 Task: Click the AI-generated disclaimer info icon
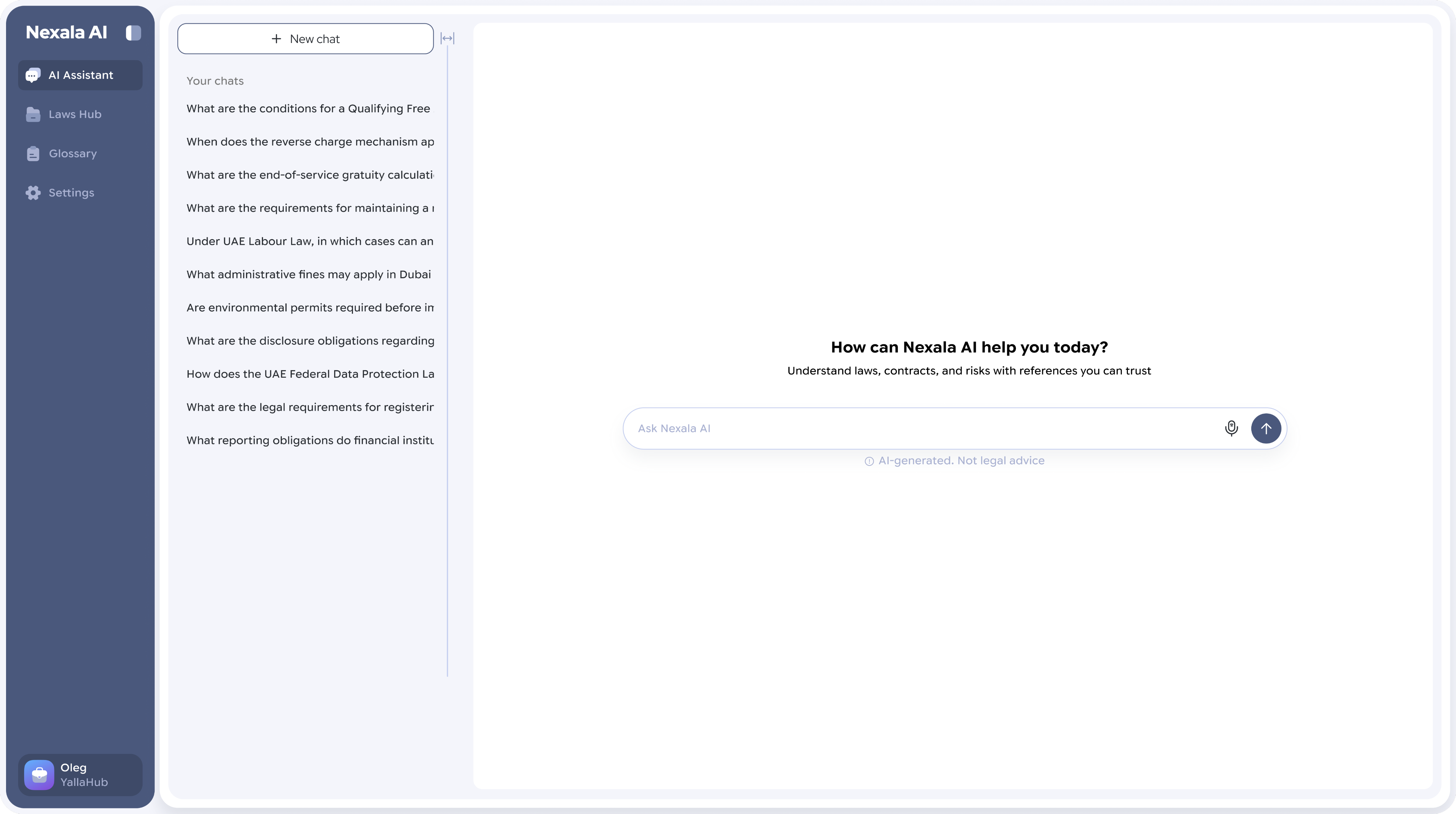pyautogui.click(x=869, y=461)
